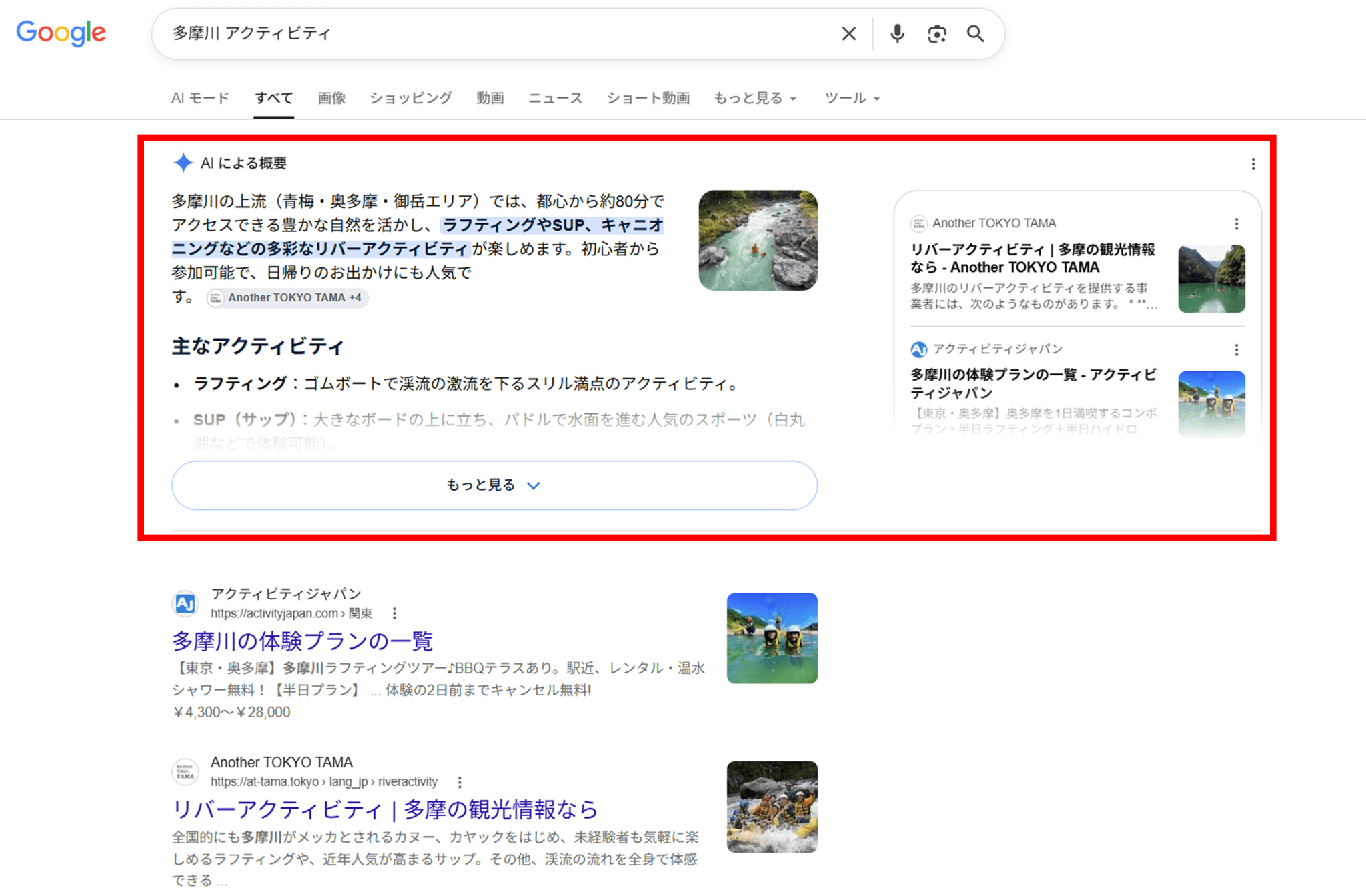Image resolution: width=1366 pixels, height=896 pixels.
Task: Click the リバーアクティビティ result rafting thumbnail
Action: coord(772,807)
